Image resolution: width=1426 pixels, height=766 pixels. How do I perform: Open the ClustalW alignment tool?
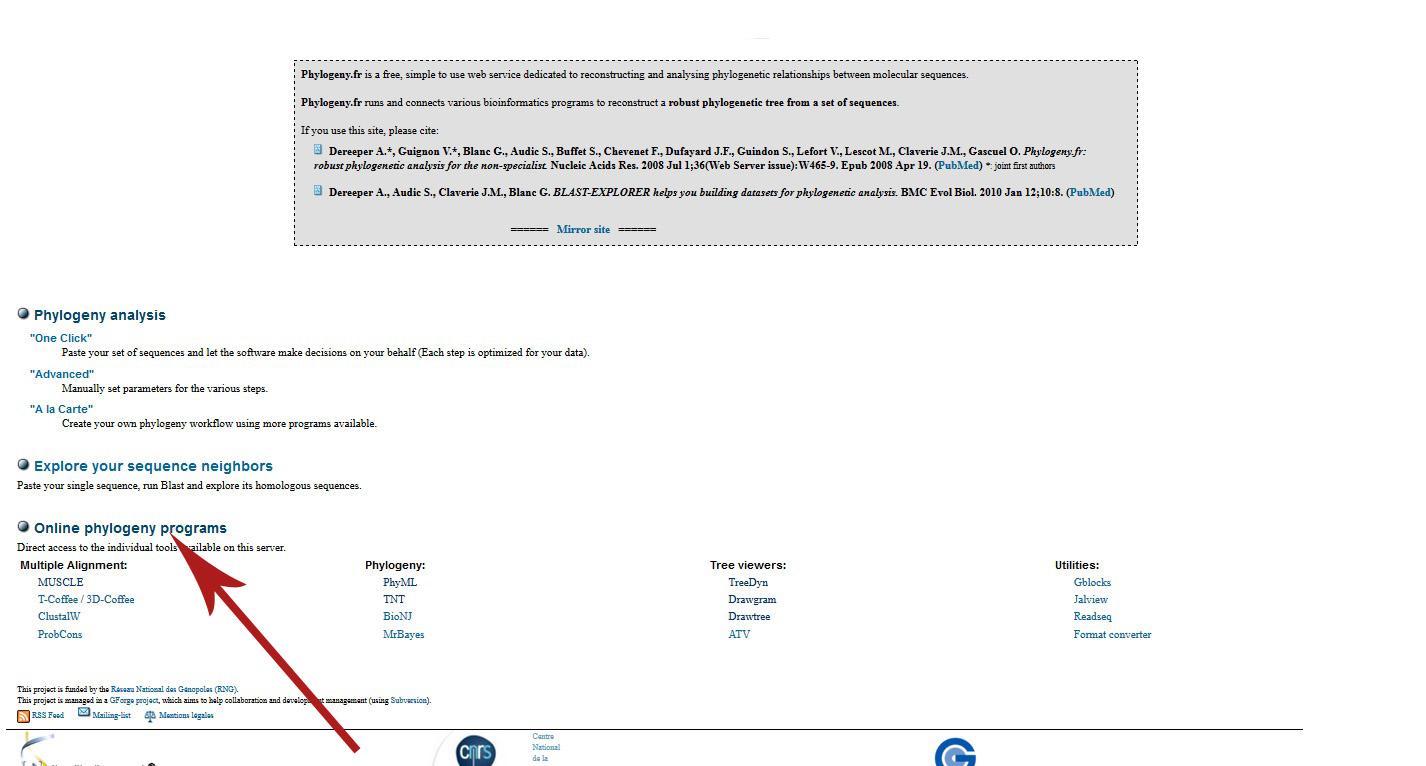pos(59,616)
